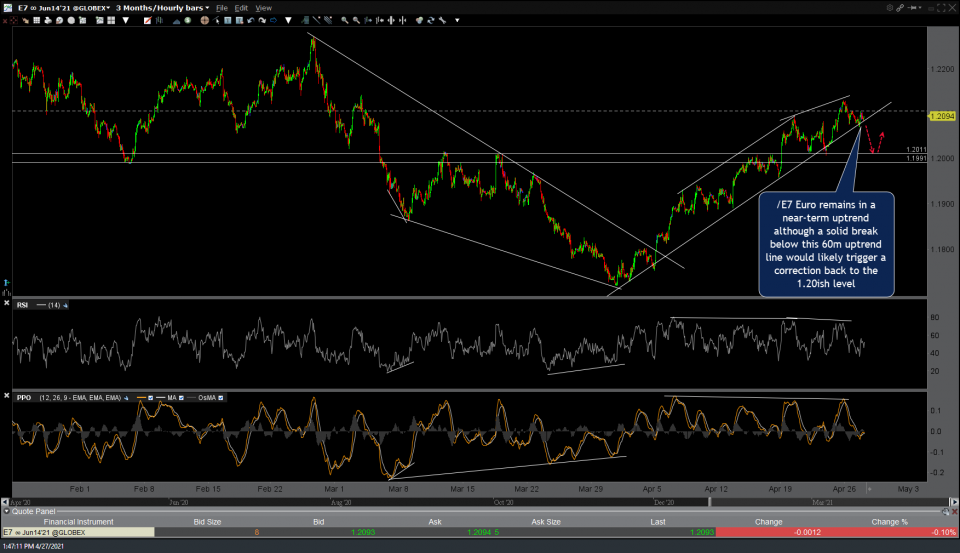This screenshot has width=960, height=553.
Task: Toggle the PPO MA line checkbox
Action: (x=179, y=397)
